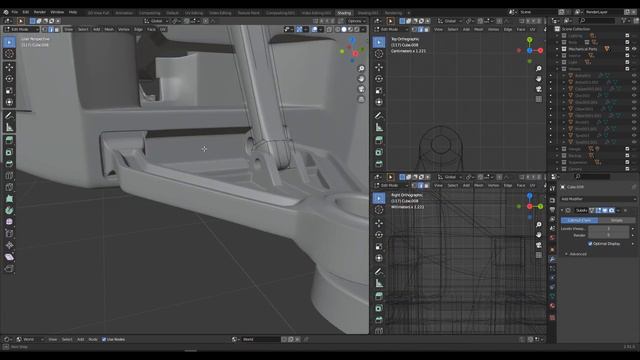The height and width of the screenshot is (360, 640).
Task: Remove the Subdiv modifier with the X button
Action: click(x=625, y=211)
